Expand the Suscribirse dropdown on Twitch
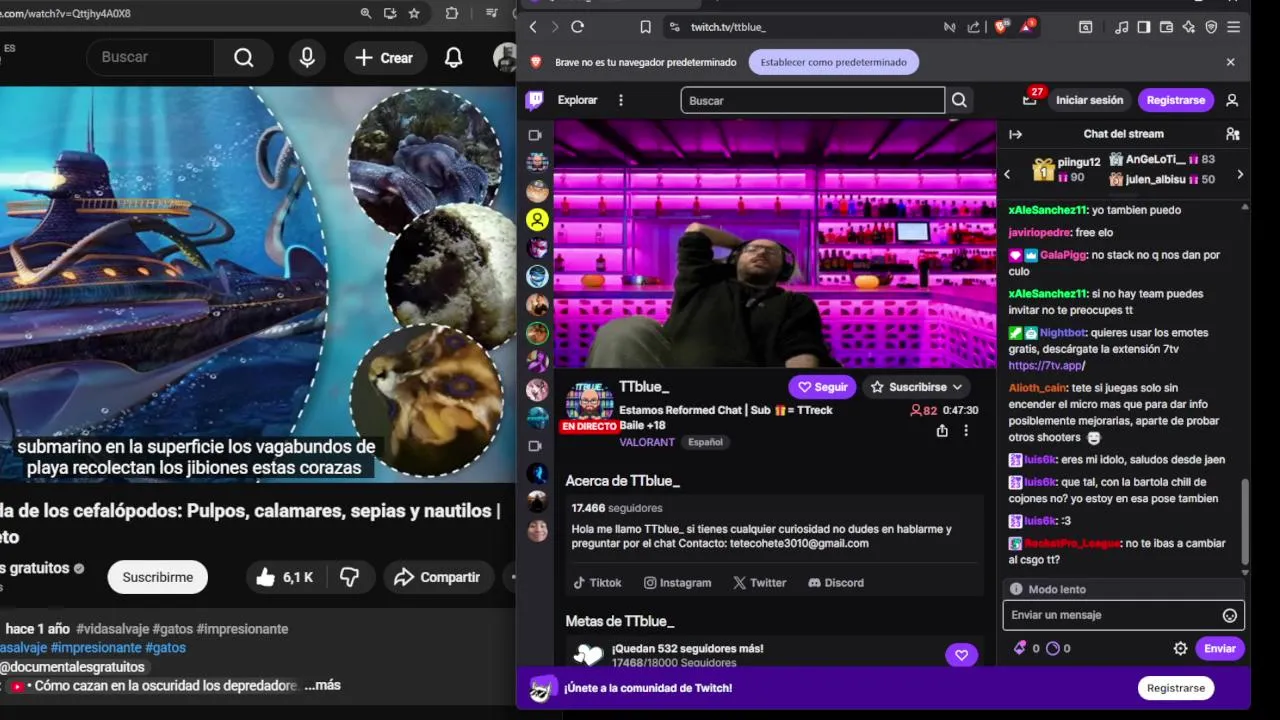The width and height of the screenshot is (1280, 720). pos(915,387)
